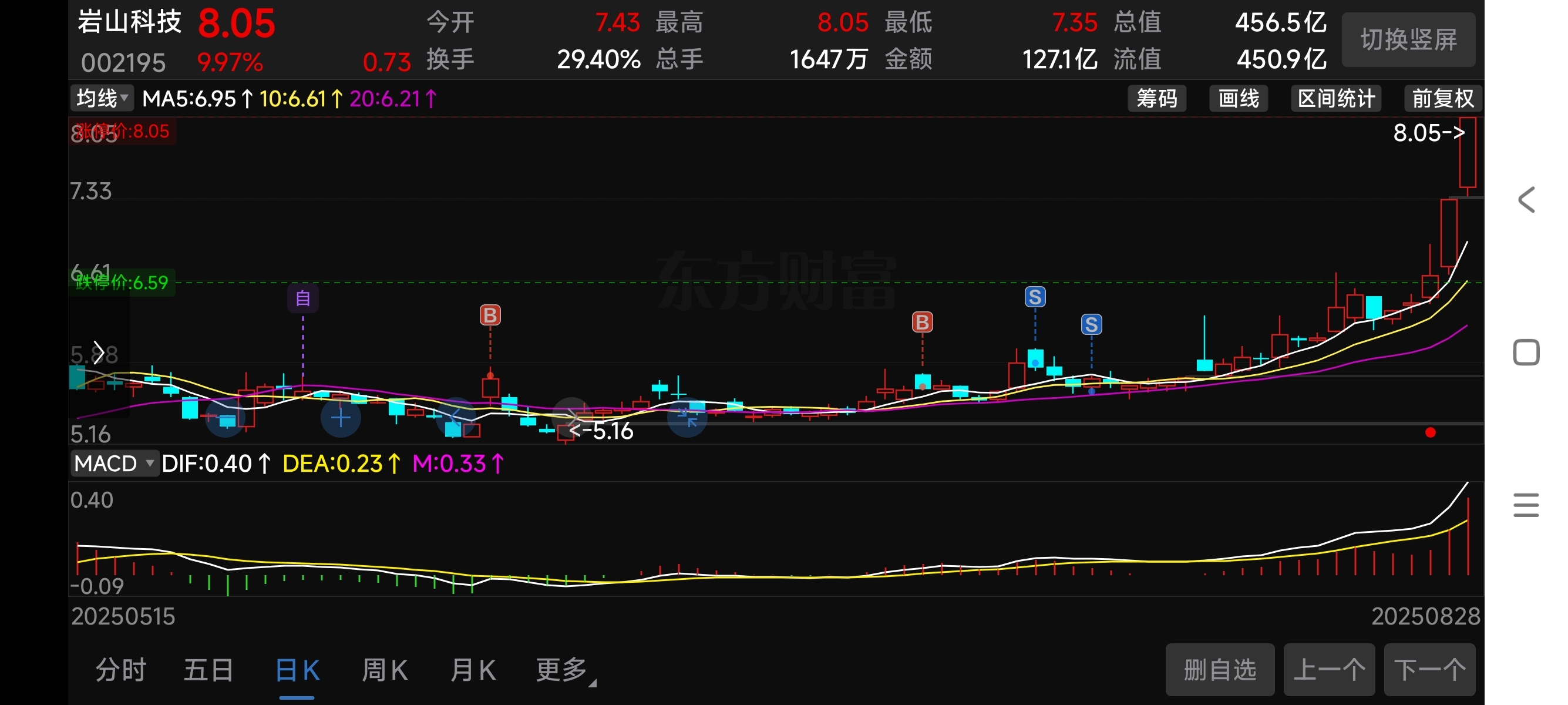Open the Android recent apps menu icon
Screen dimensions: 1568x705
[x=1526, y=505]
